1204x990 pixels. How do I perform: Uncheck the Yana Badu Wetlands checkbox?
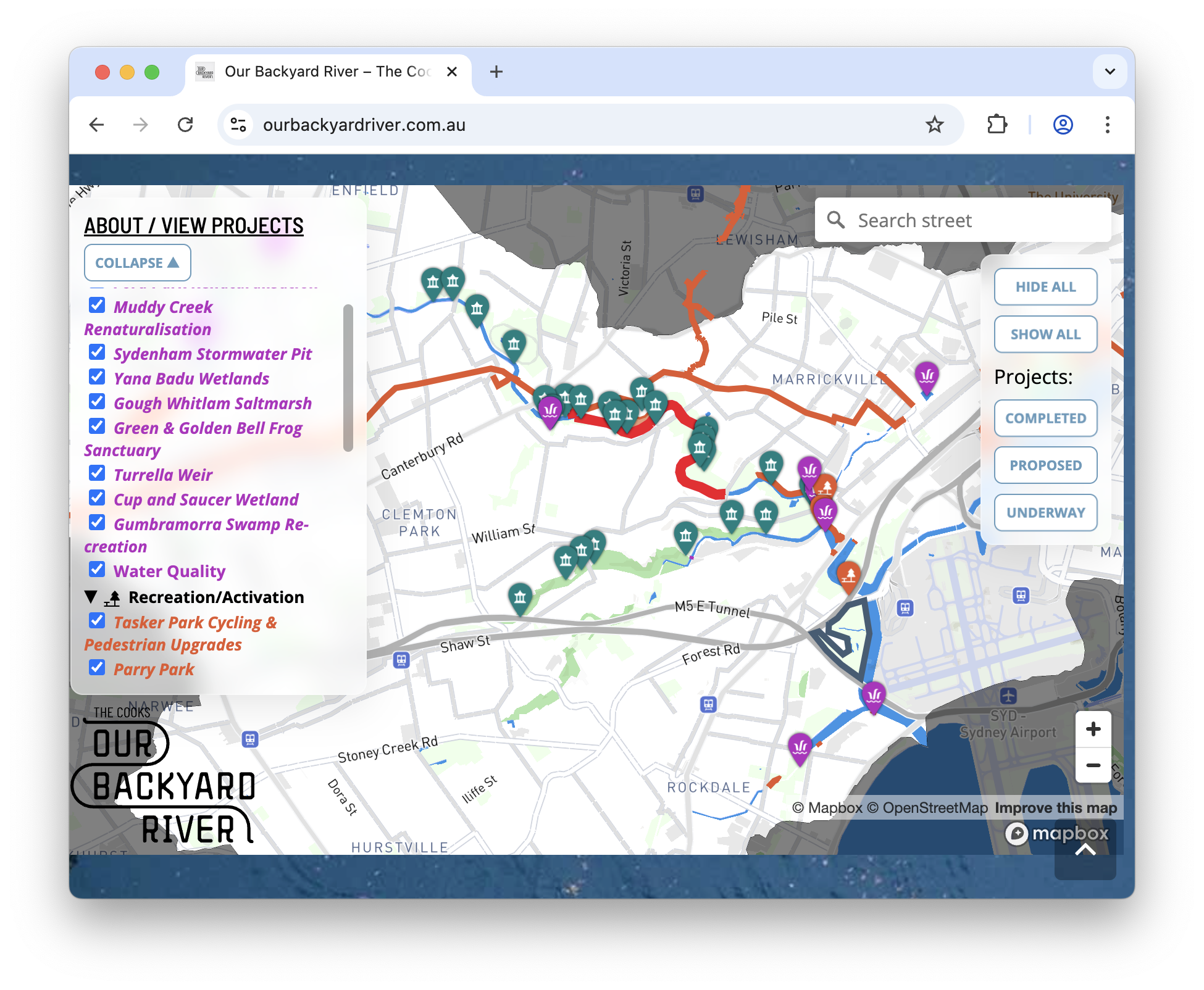click(x=97, y=376)
